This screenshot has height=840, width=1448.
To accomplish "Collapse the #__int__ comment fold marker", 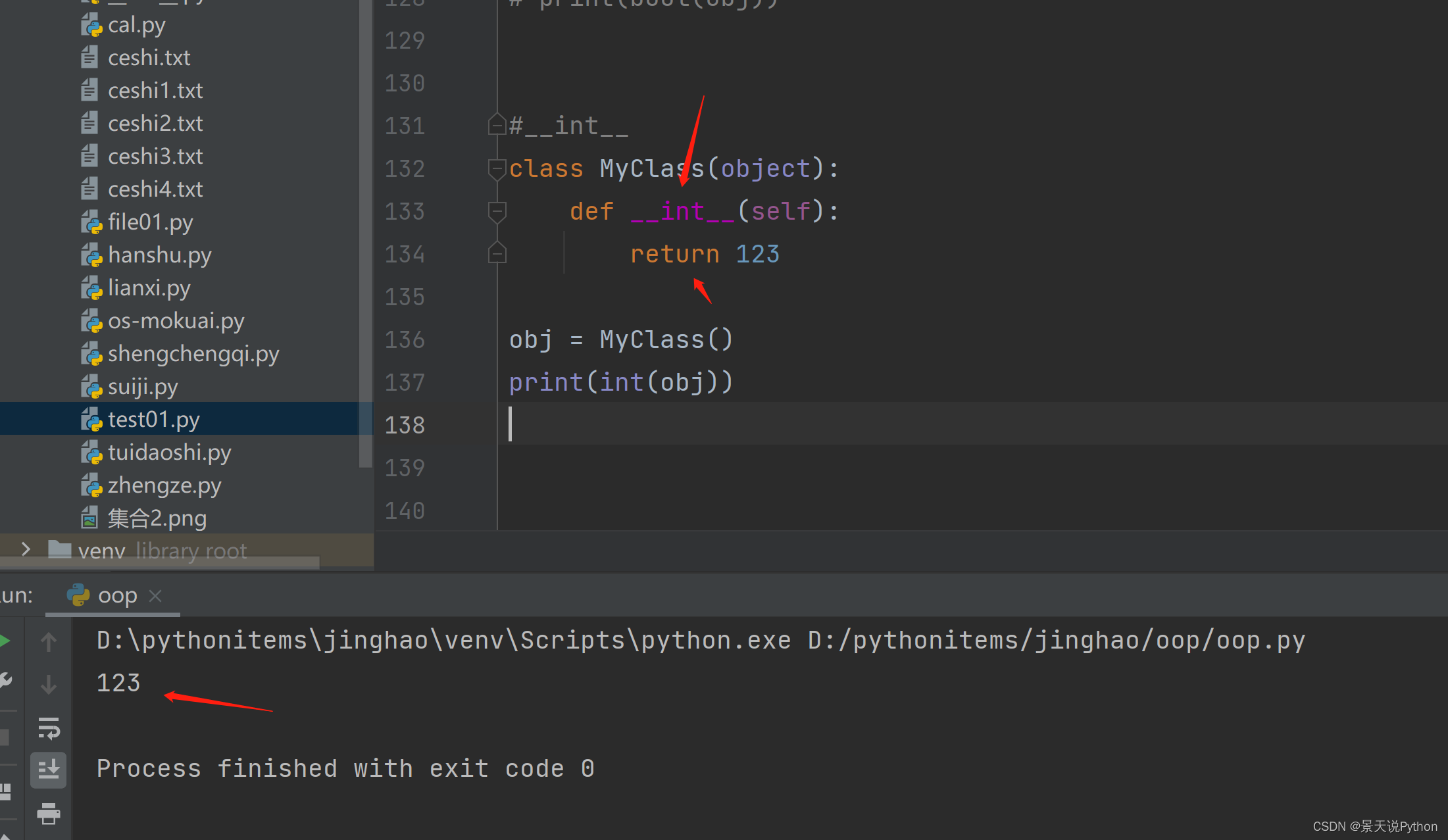I will coord(497,125).
